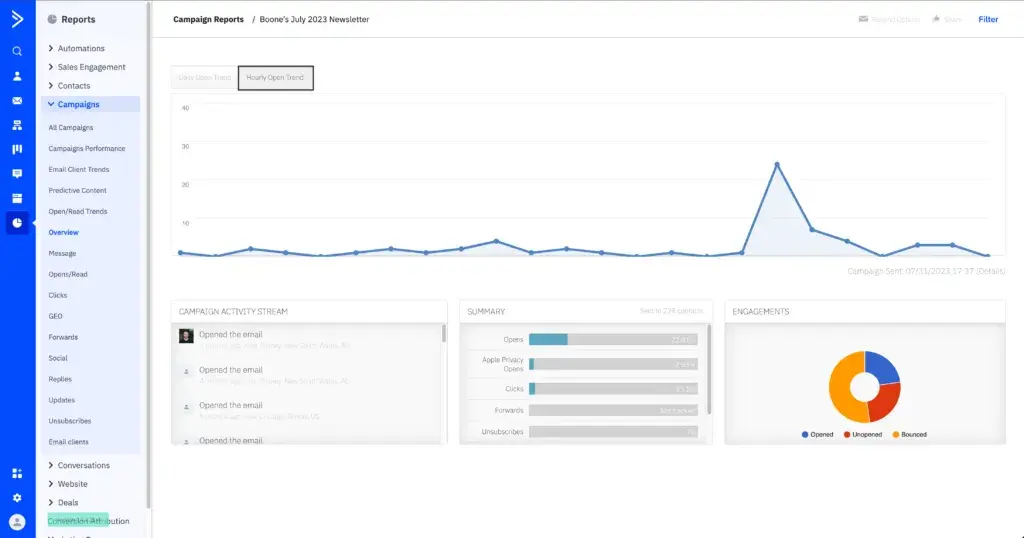Screen dimensions: 1024x538
Task: Open Campaigns envelope icon in left rail
Action: (x=17, y=101)
